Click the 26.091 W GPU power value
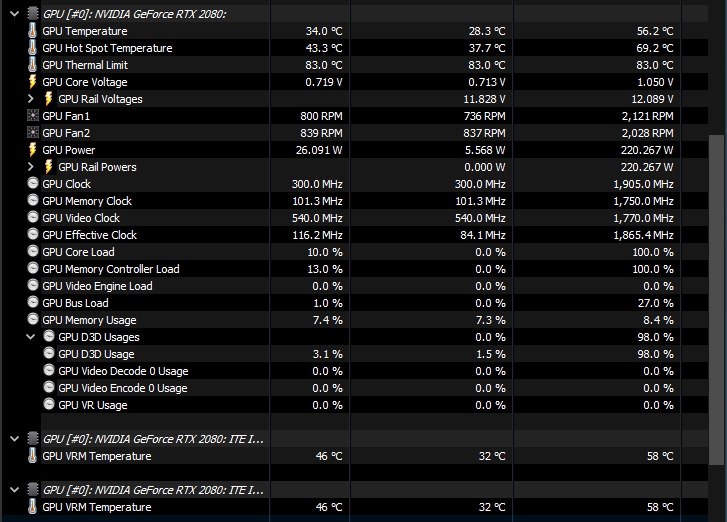This screenshot has height=522, width=727. click(319, 150)
